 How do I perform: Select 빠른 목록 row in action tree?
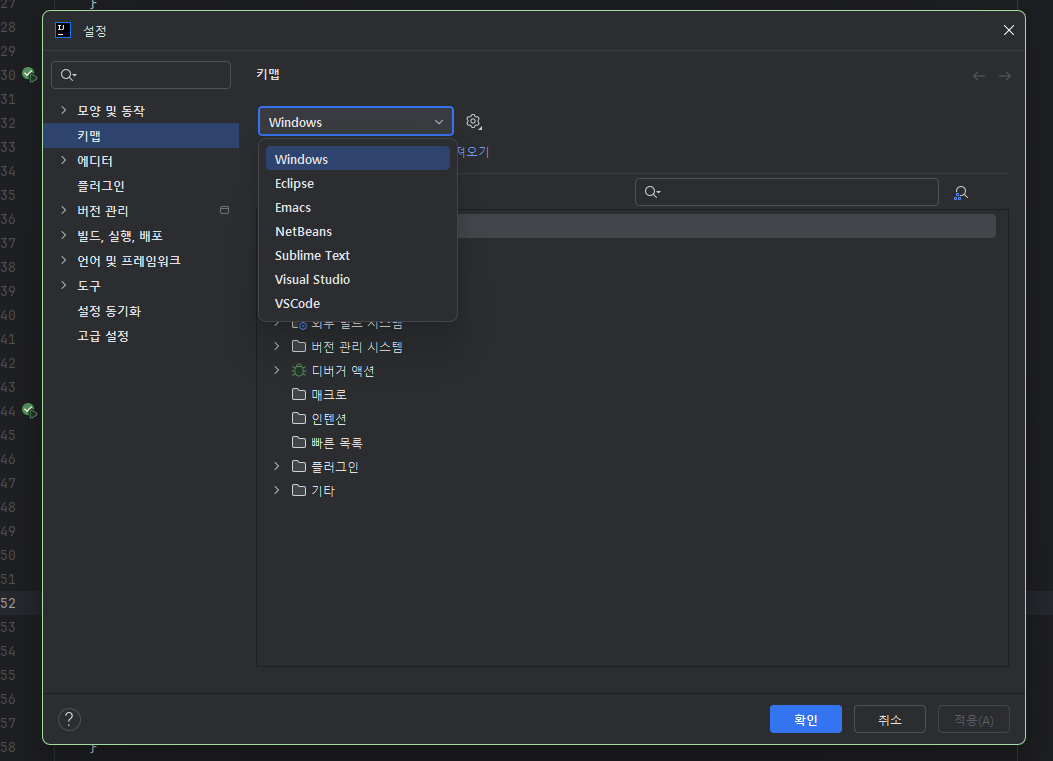[632, 443]
